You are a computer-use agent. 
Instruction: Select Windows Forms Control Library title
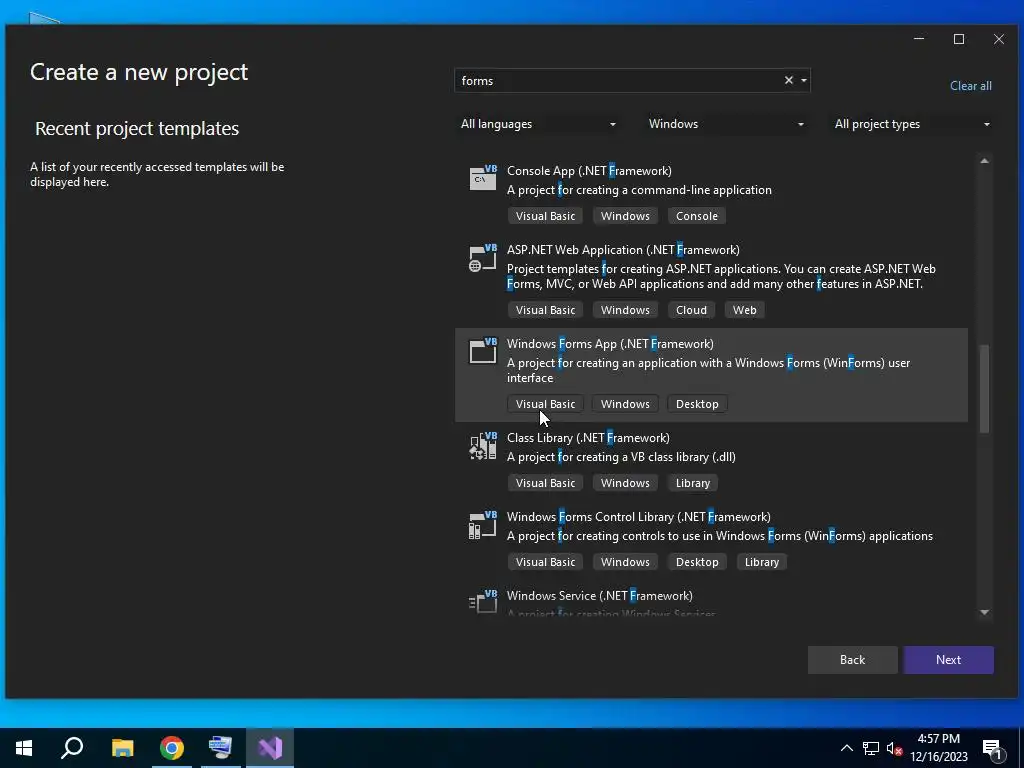tap(639, 517)
